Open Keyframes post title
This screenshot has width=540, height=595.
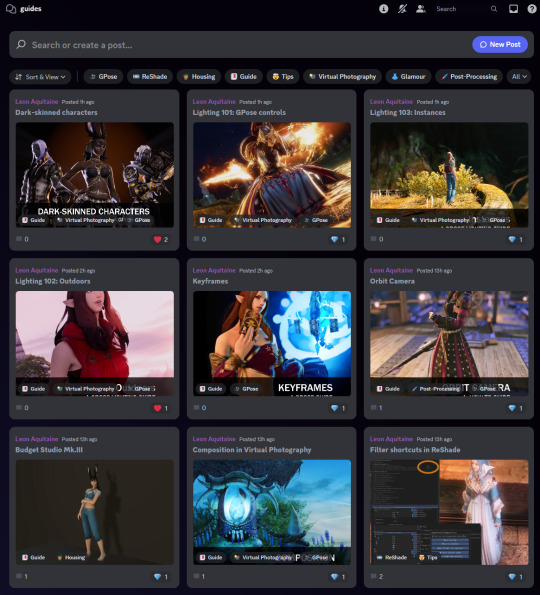coord(210,281)
